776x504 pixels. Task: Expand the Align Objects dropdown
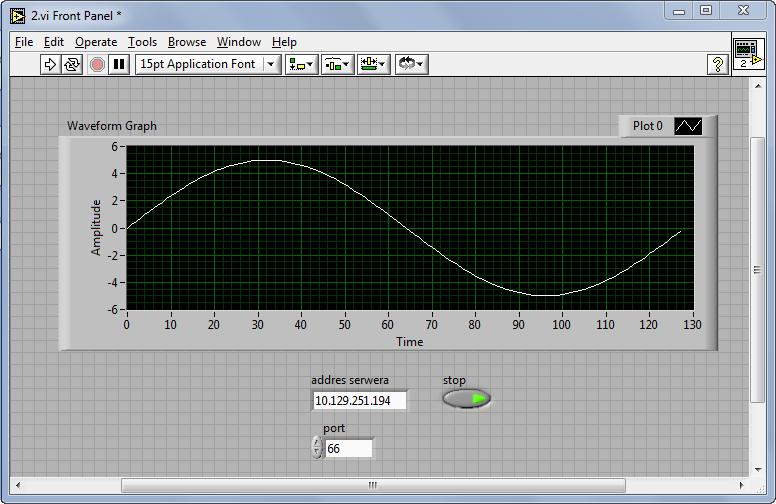click(301, 64)
